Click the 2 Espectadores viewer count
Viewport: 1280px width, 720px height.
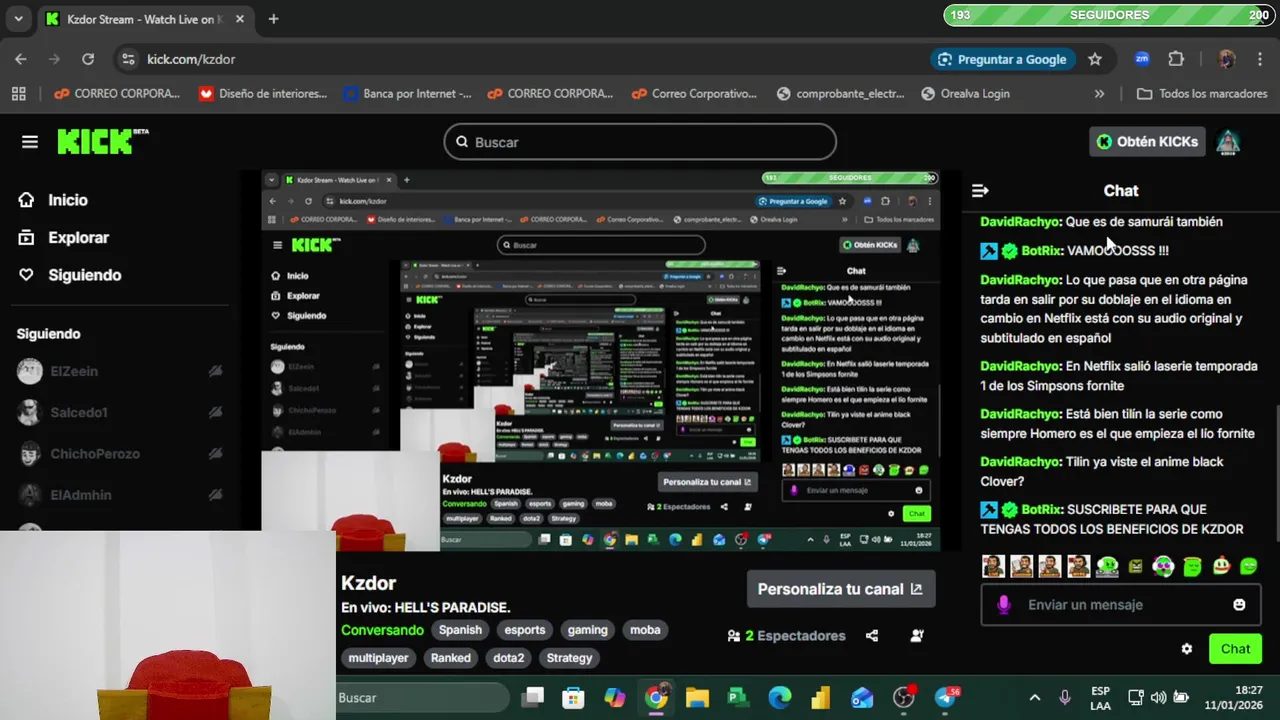click(786, 636)
